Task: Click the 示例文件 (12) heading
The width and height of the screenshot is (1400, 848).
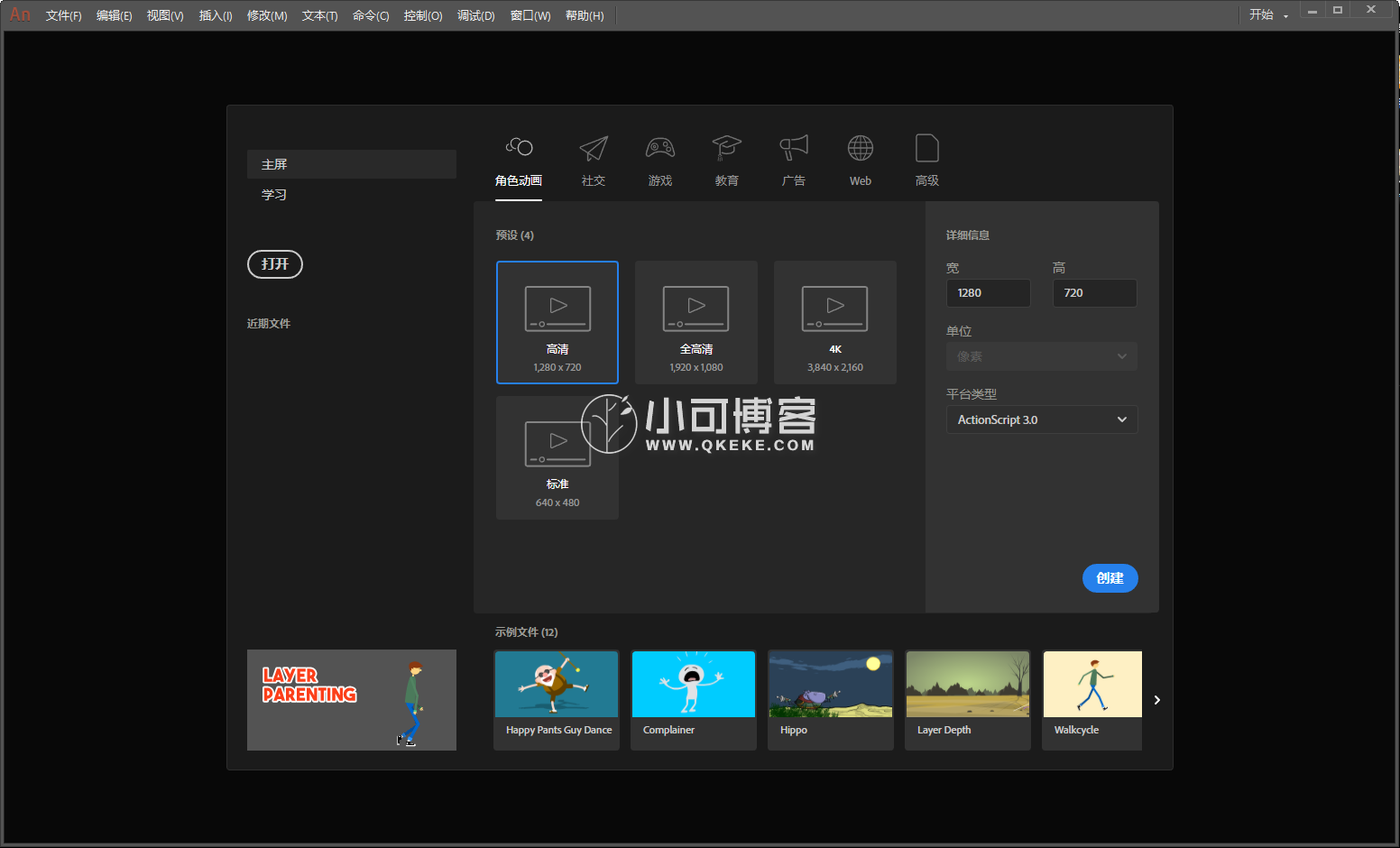Action: click(x=526, y=632)
